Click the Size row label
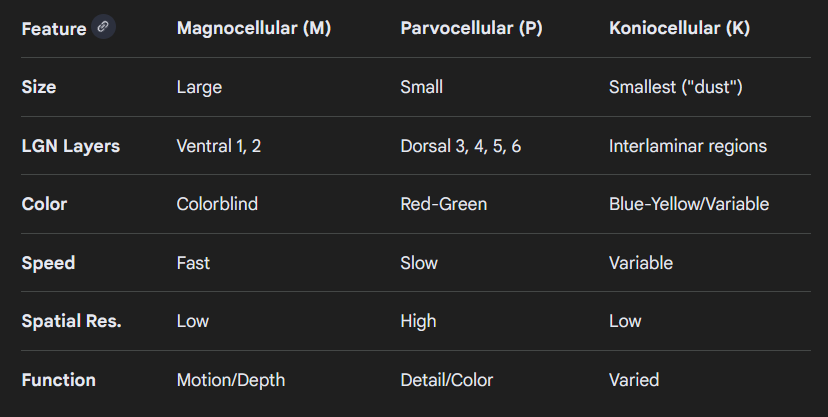This screenshot has height=417, width=828. [39, 87]
